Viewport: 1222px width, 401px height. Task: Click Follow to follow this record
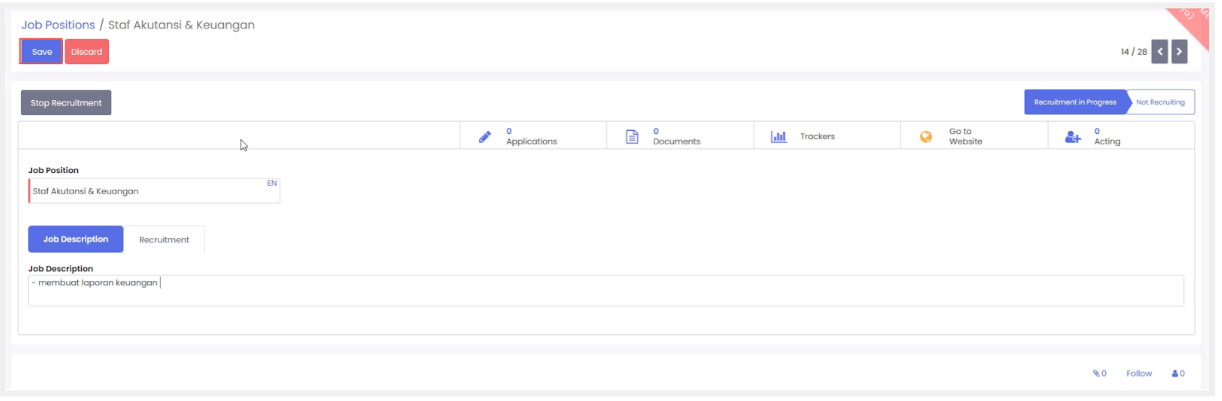coord(1139,373)
